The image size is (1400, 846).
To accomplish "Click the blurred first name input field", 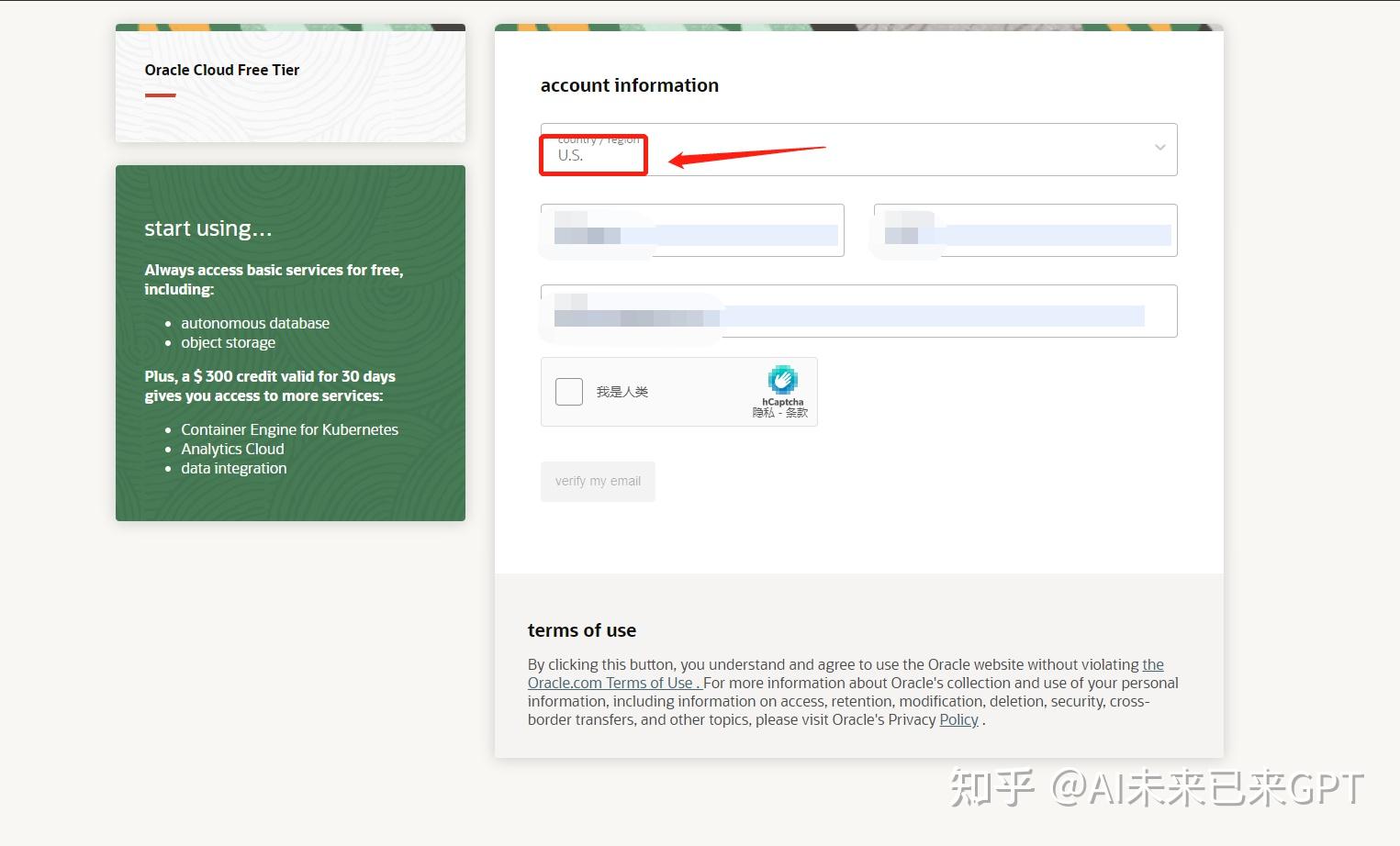I will pyautogui.click(x=692, y=230).
